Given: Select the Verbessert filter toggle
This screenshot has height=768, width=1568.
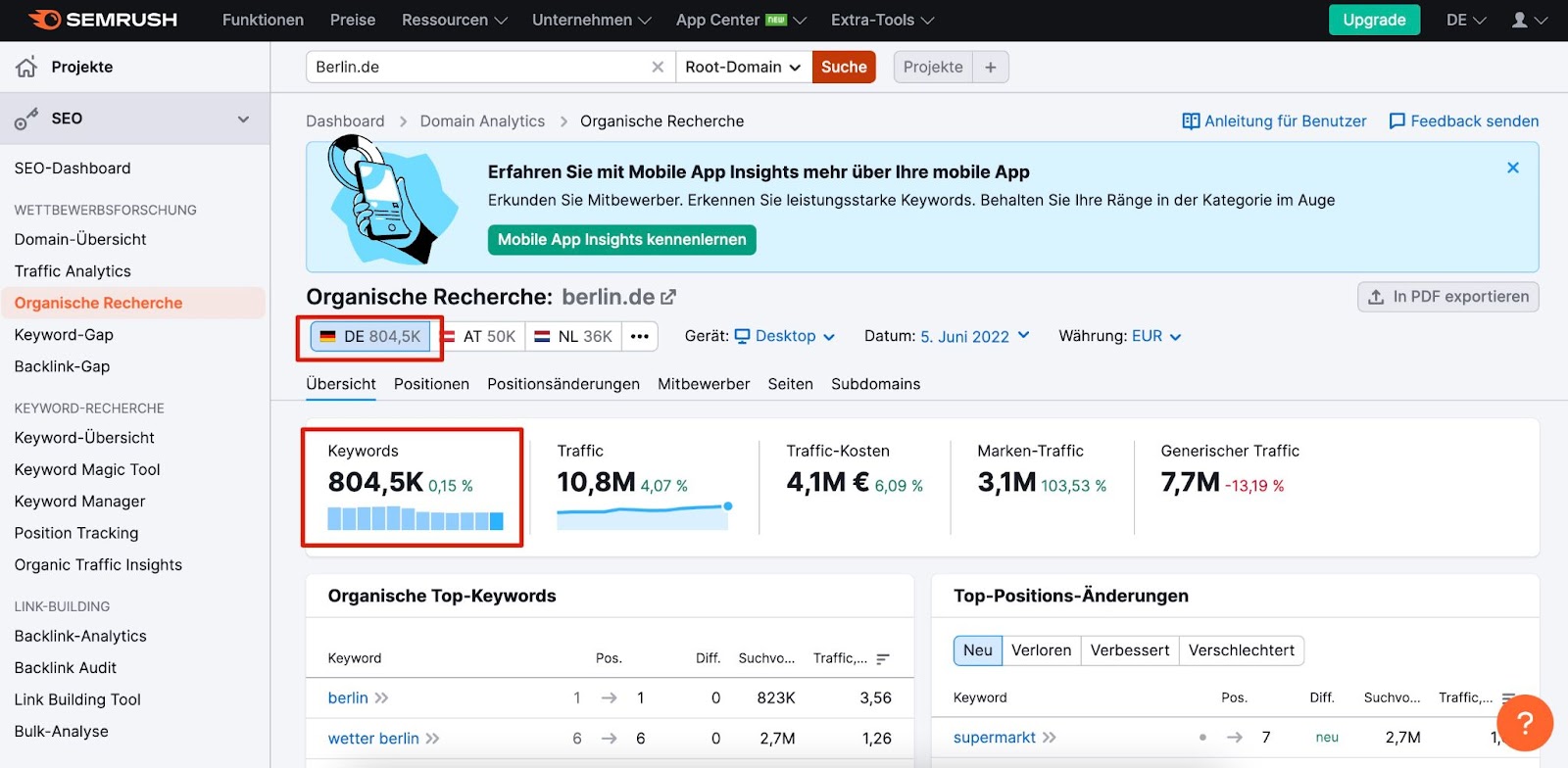Looking at the screenshot, I should point(1130,650).
